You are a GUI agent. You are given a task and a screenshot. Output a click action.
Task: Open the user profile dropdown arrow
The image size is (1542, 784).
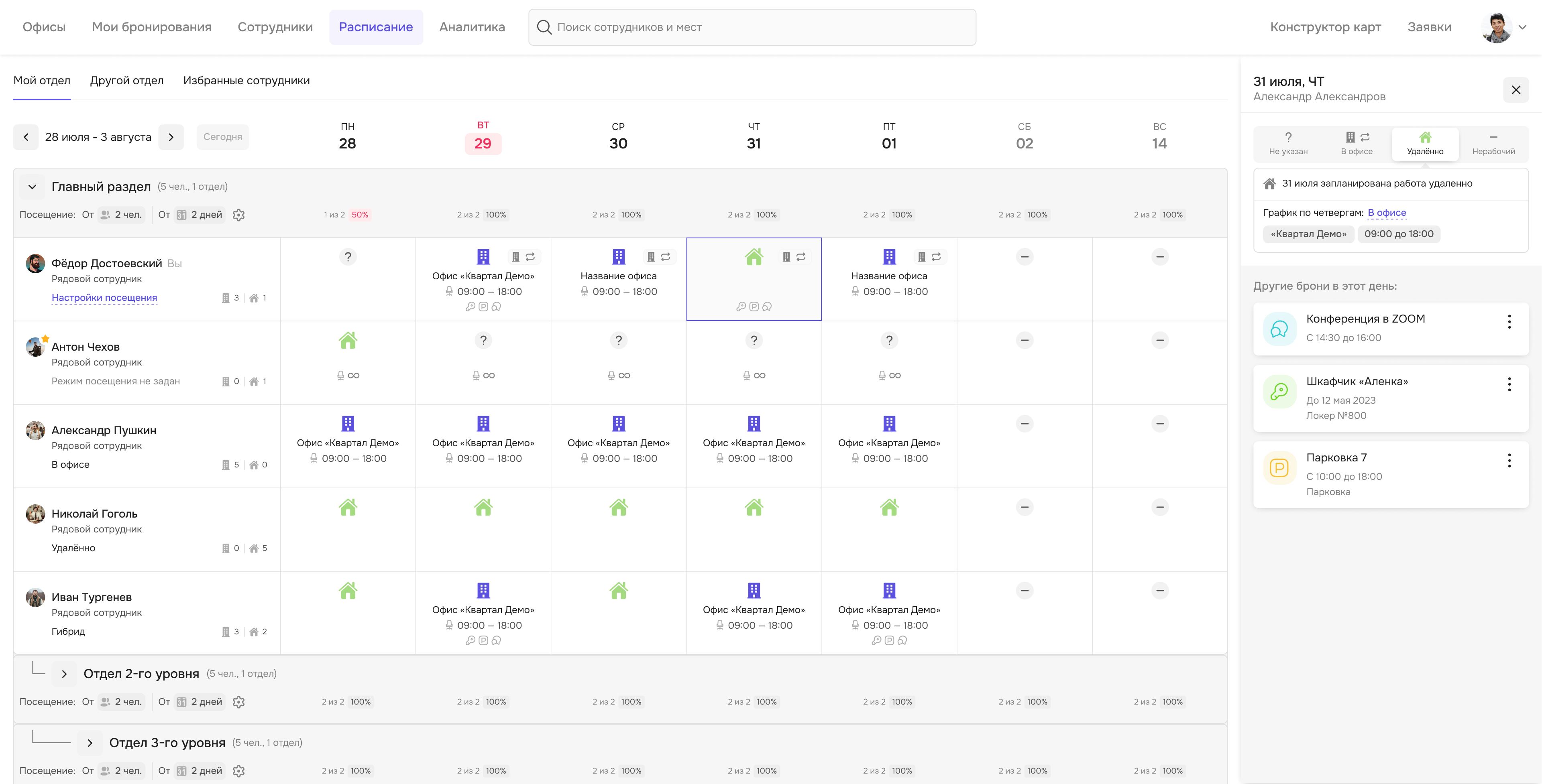point(1522,27)
